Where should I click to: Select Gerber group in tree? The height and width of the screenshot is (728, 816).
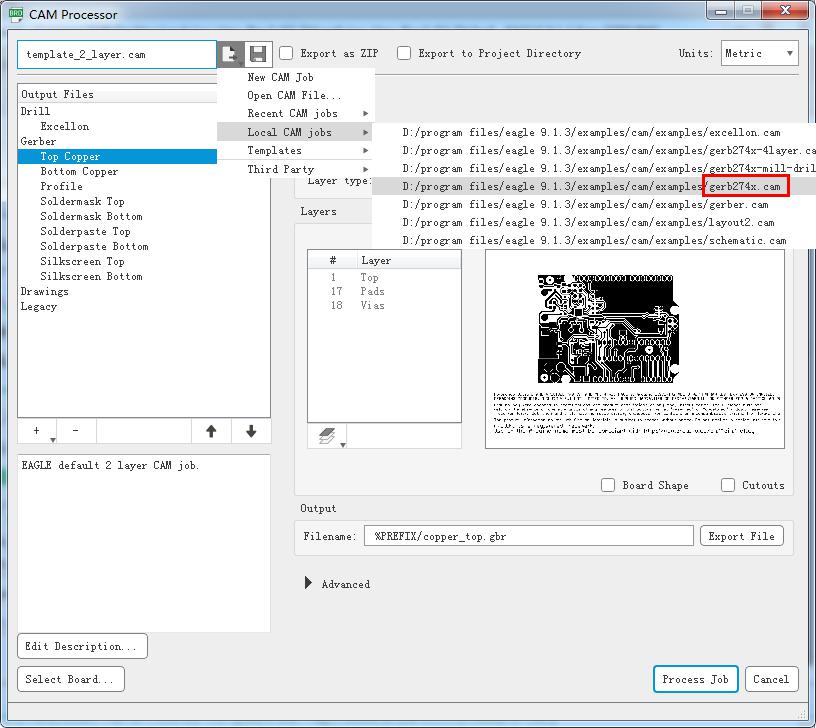coord(38,142)
